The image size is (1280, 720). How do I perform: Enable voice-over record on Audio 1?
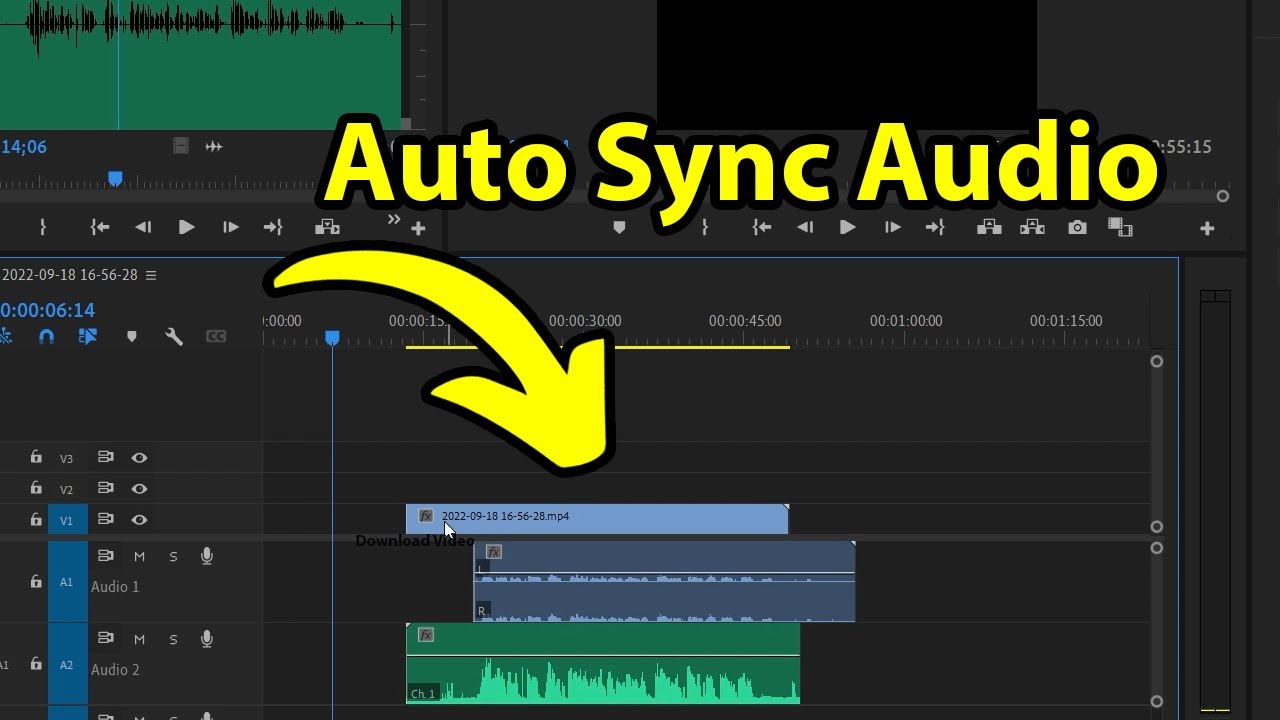coord(207,556)
